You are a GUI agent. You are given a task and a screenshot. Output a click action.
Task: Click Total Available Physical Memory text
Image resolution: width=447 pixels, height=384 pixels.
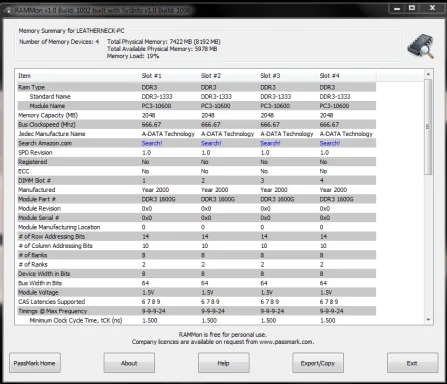[x=162, y=49]
